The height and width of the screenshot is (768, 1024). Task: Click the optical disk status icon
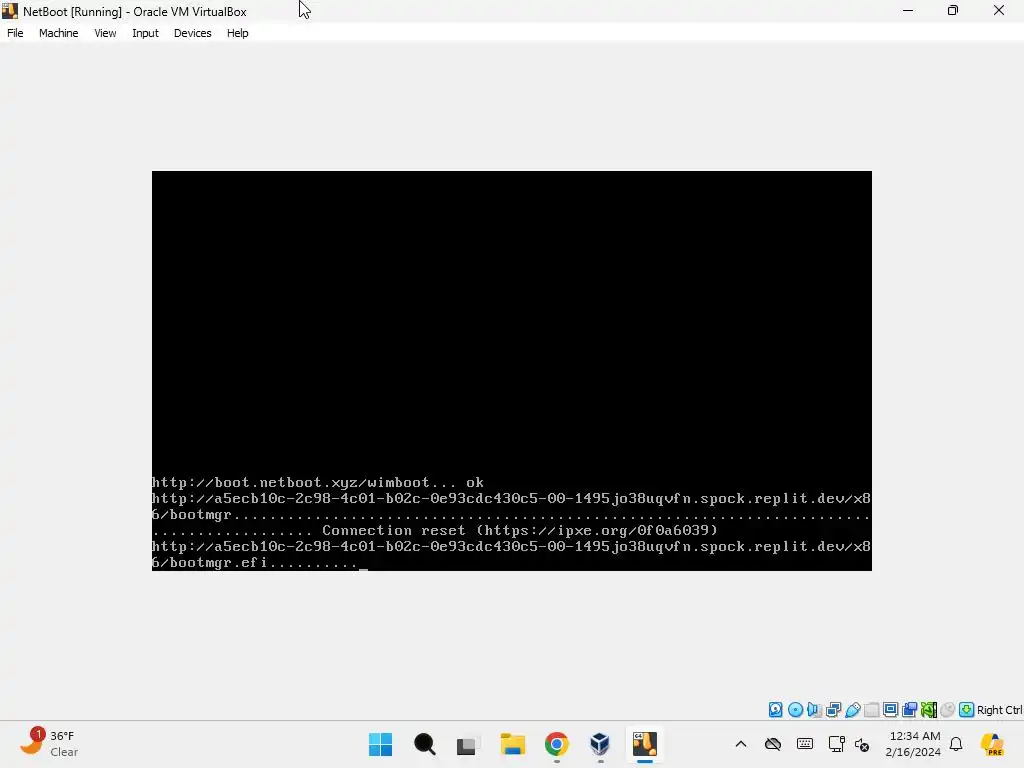point(795,710)
